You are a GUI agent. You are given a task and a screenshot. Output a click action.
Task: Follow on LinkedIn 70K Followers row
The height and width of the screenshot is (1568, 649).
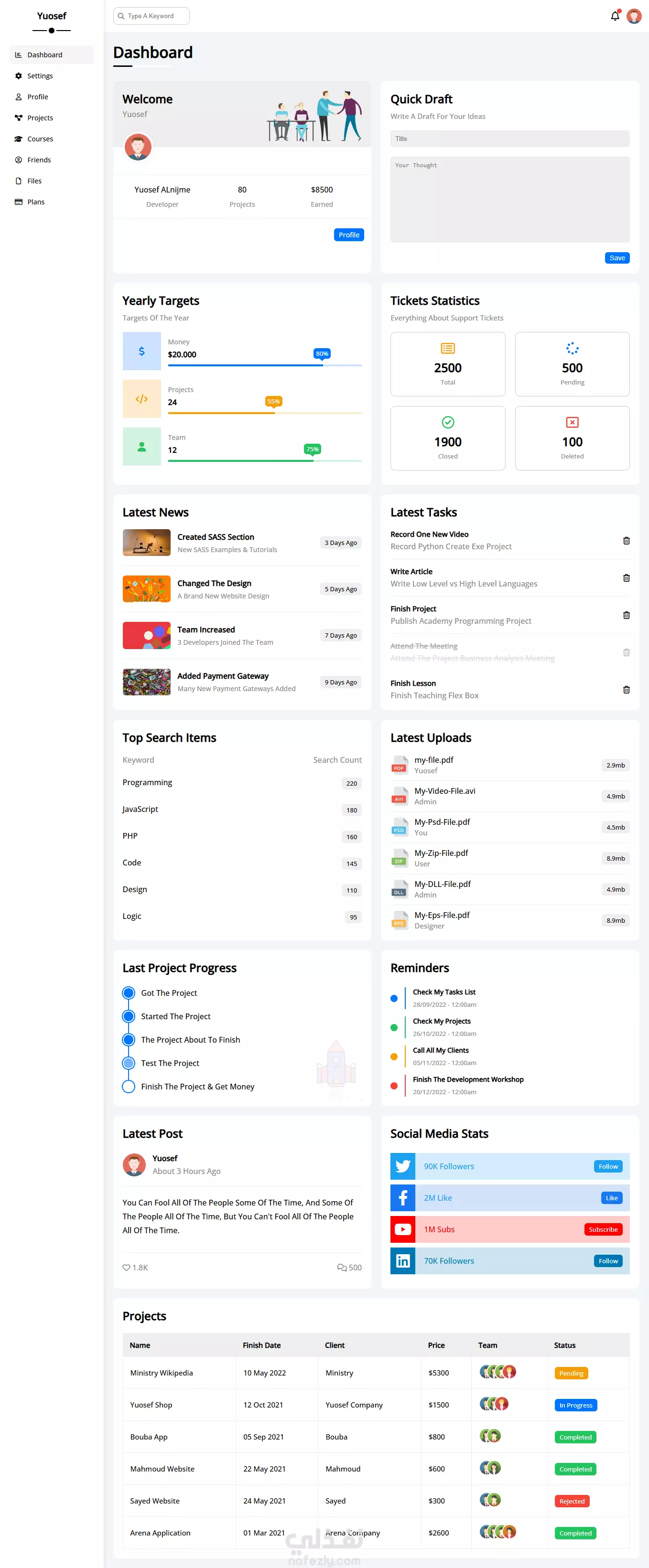[x=607, y=1260]
